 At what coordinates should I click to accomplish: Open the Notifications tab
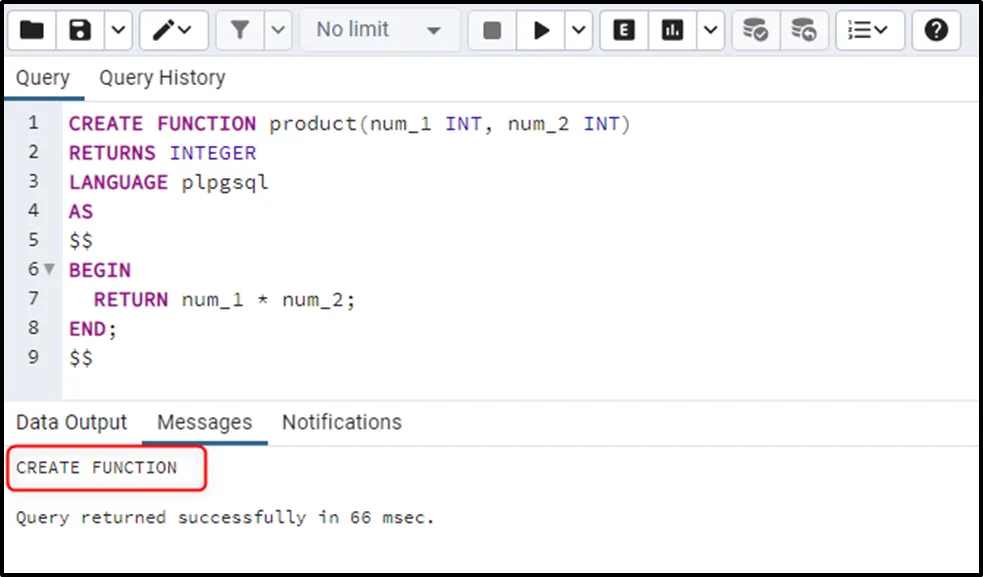(x=341, y=422)
